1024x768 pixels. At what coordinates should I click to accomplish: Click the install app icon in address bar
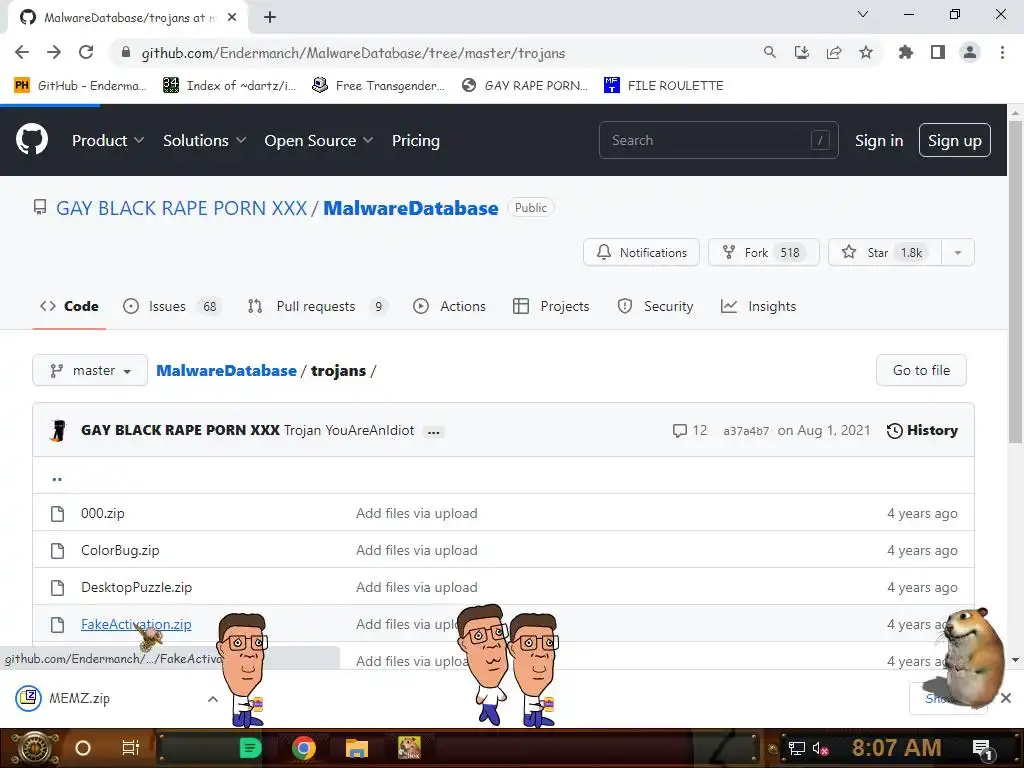[802, 52]
